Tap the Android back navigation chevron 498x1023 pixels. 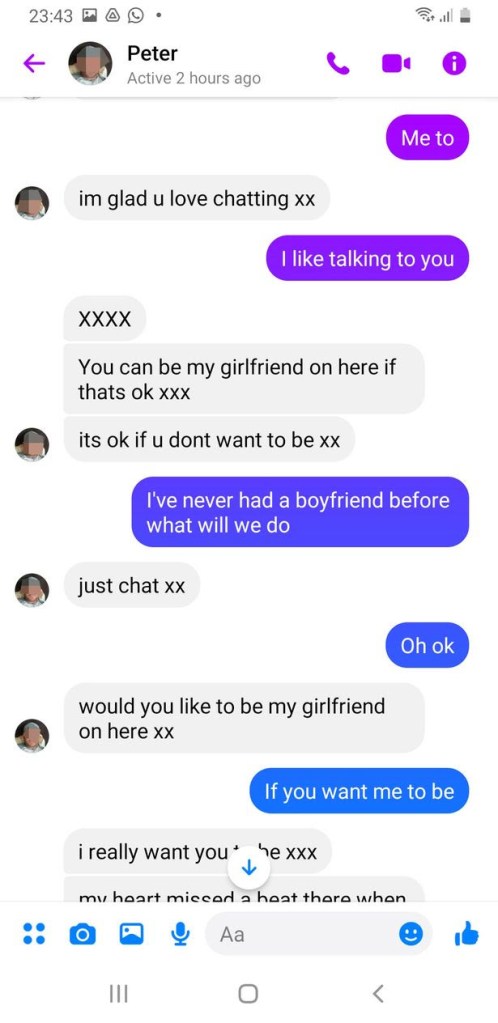pos(378,994)
